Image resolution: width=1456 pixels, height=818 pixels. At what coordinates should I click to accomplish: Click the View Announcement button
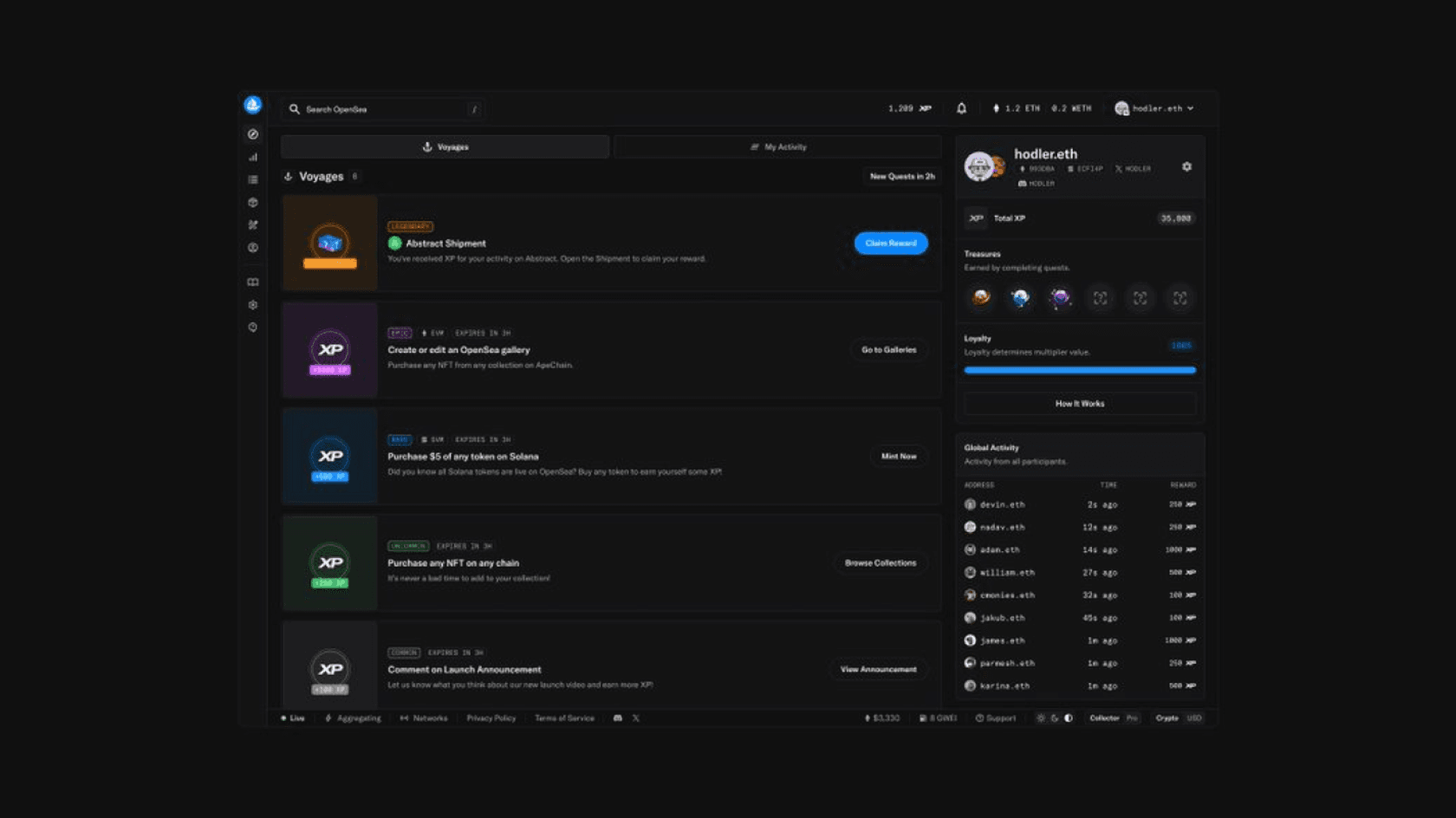[878, 669]
